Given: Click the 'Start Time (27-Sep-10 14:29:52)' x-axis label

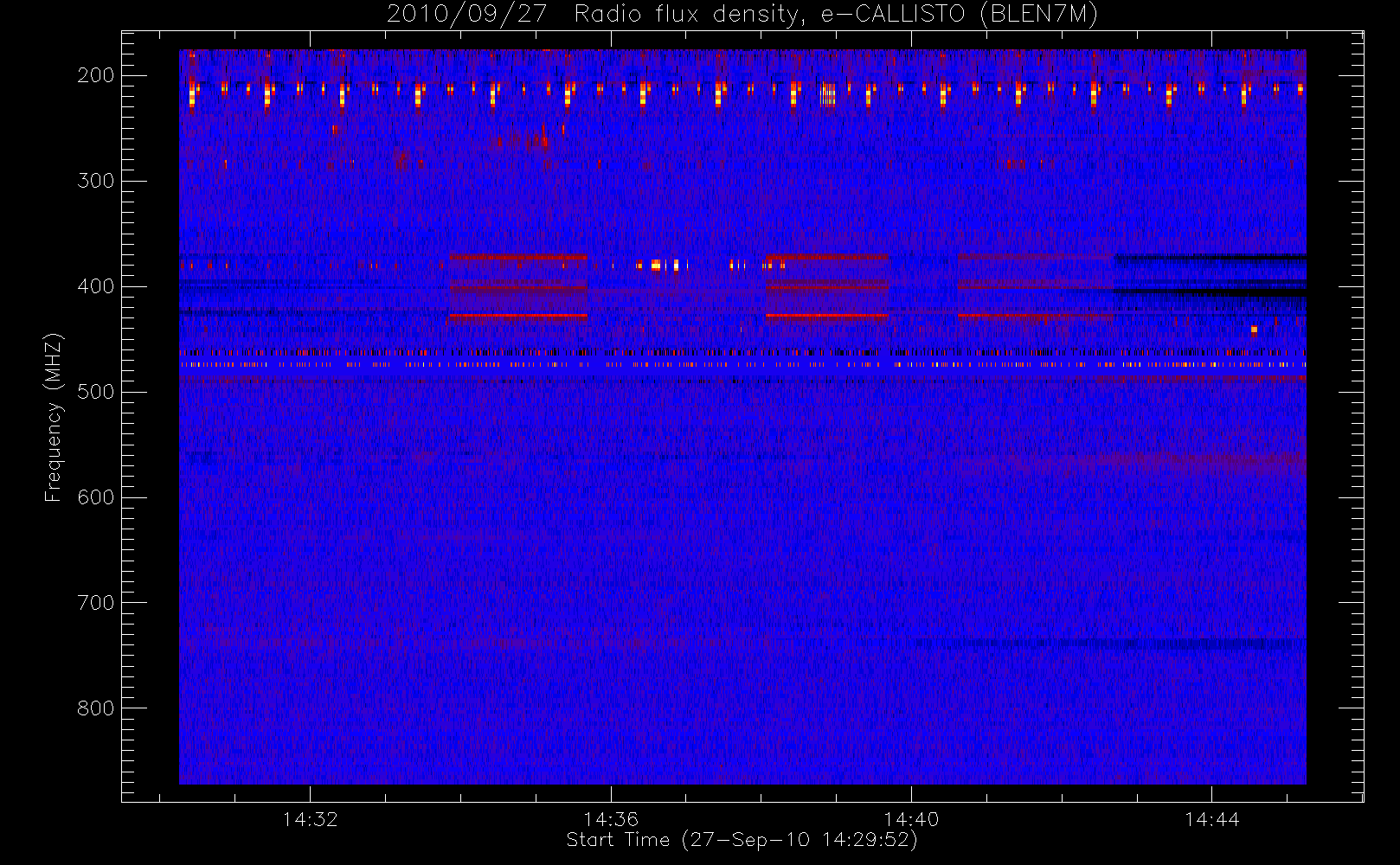Looking at the screenshot, I should point(742,840).
